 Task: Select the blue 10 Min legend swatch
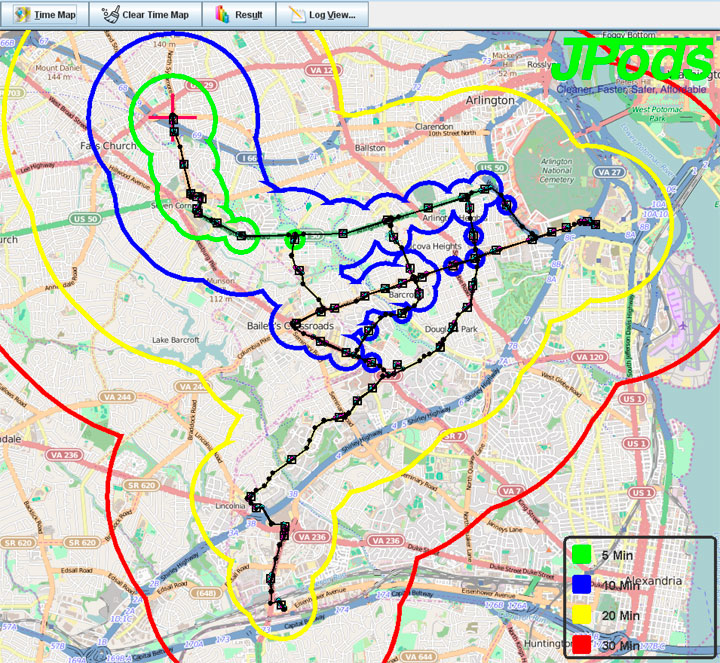tap(581, 585)
